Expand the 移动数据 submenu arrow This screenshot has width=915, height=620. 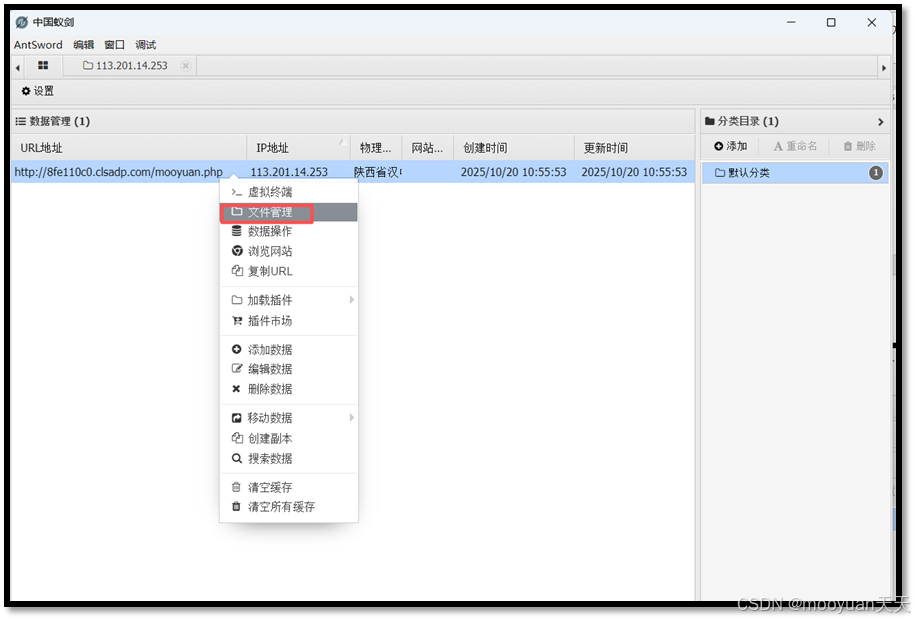point(351,418)
